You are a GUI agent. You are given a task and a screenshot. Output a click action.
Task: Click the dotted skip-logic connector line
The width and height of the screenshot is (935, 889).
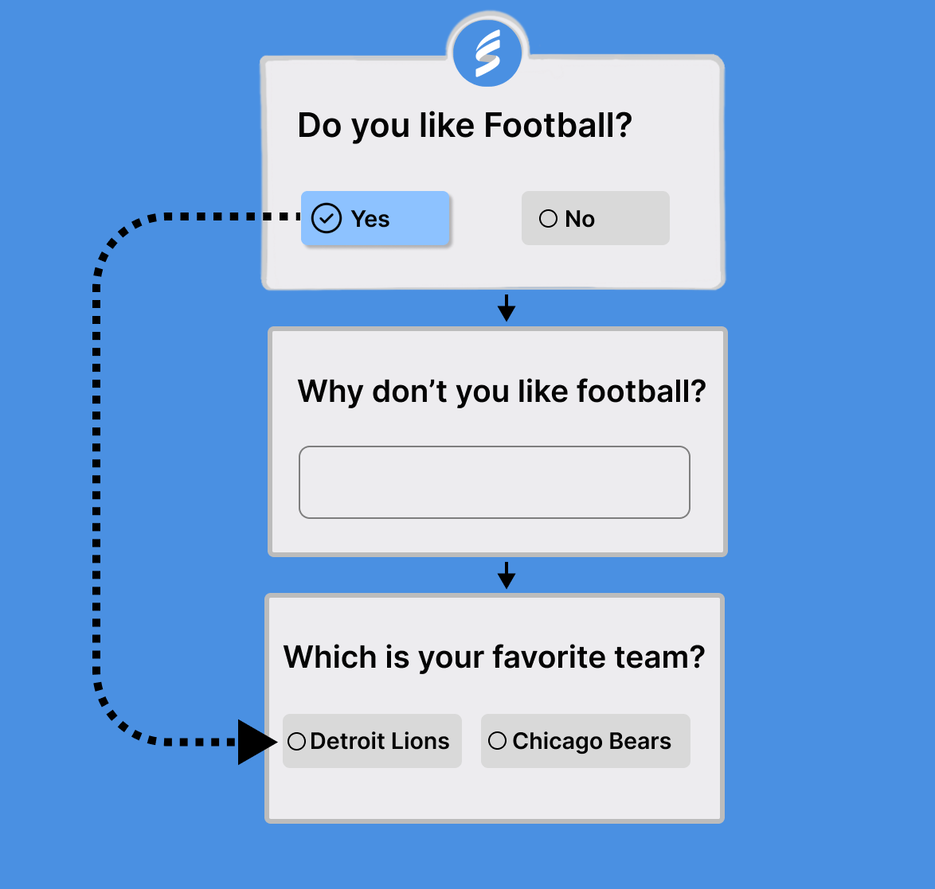tap(98, 480)
